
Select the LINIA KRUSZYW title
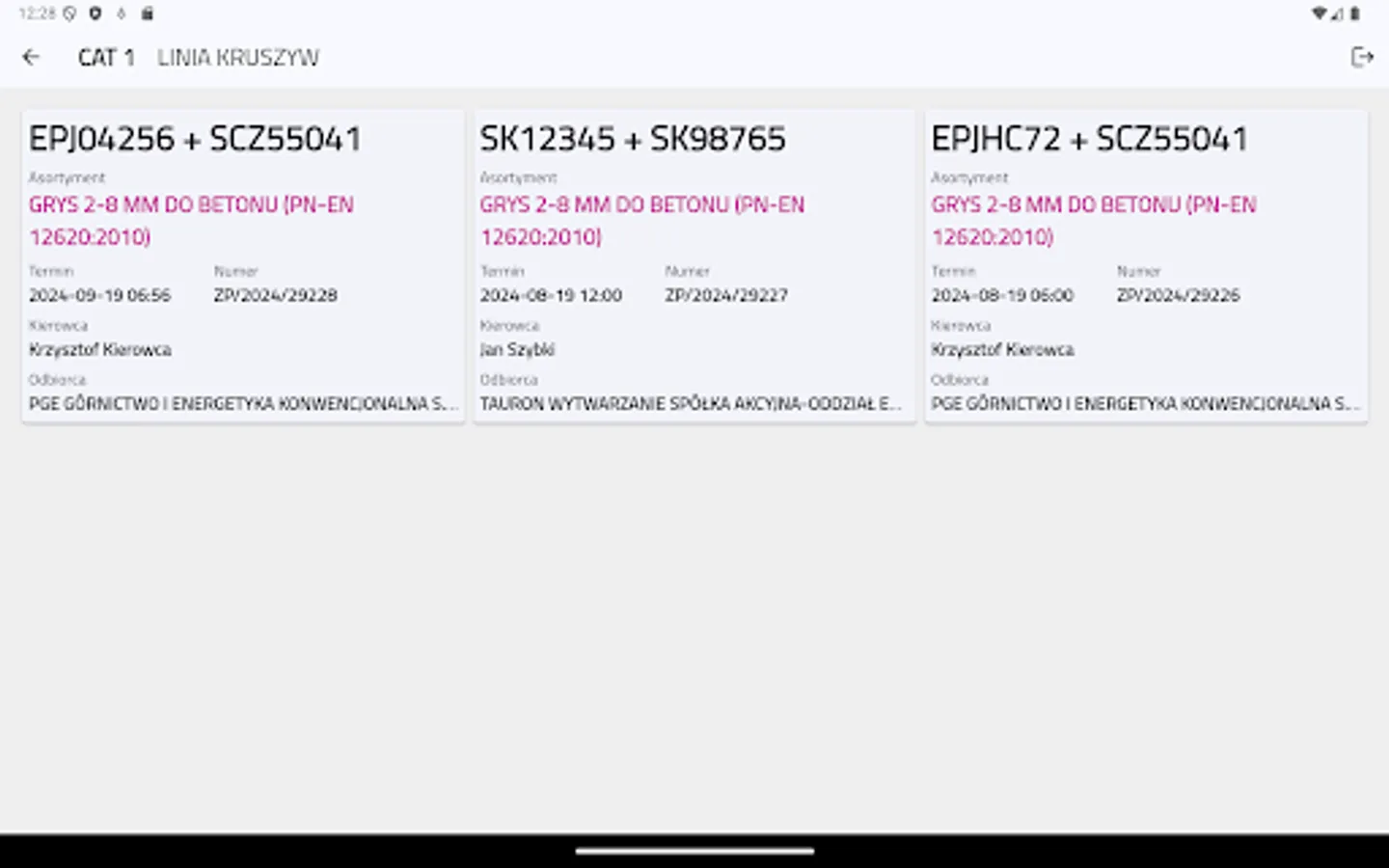point(237,57)
